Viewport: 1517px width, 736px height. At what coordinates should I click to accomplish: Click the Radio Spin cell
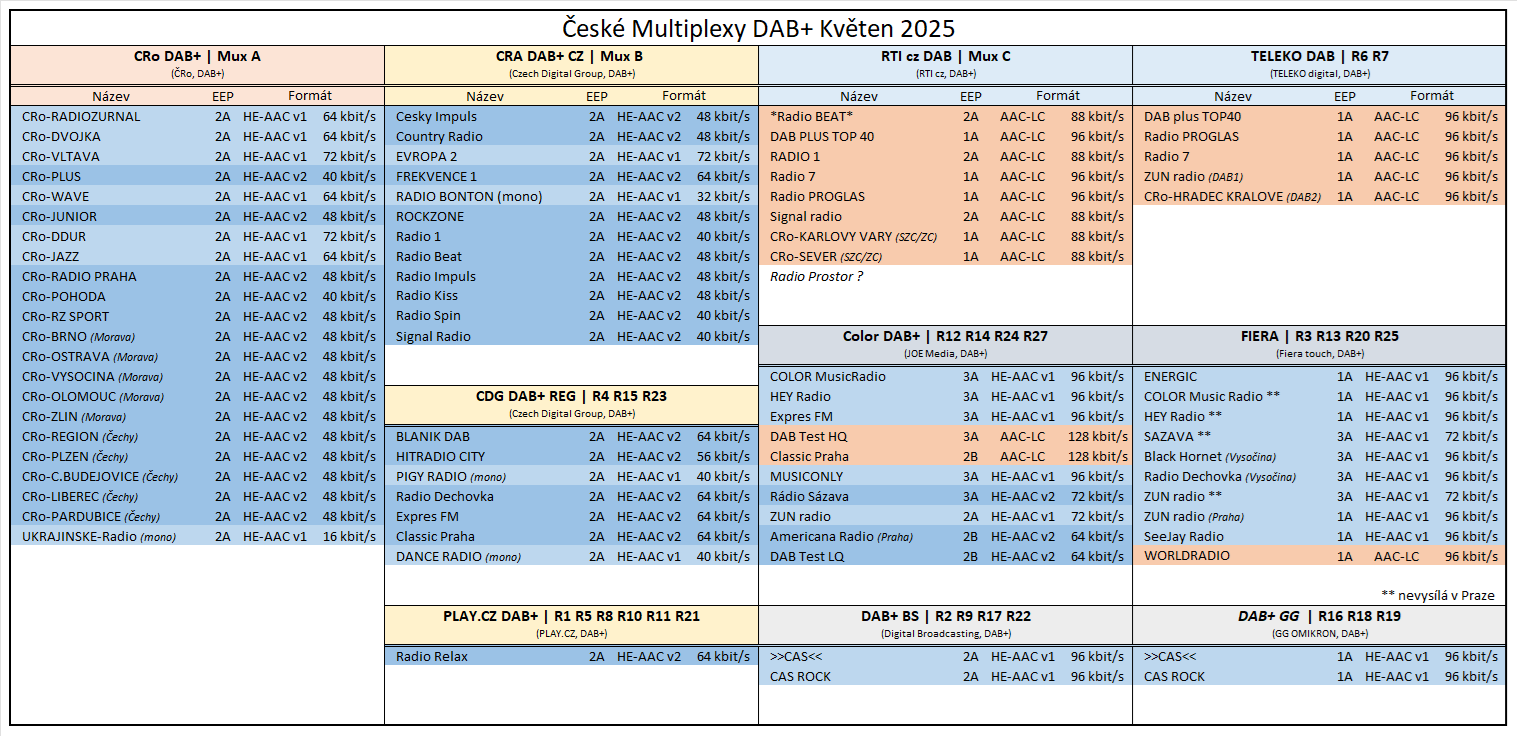[428, 316]
